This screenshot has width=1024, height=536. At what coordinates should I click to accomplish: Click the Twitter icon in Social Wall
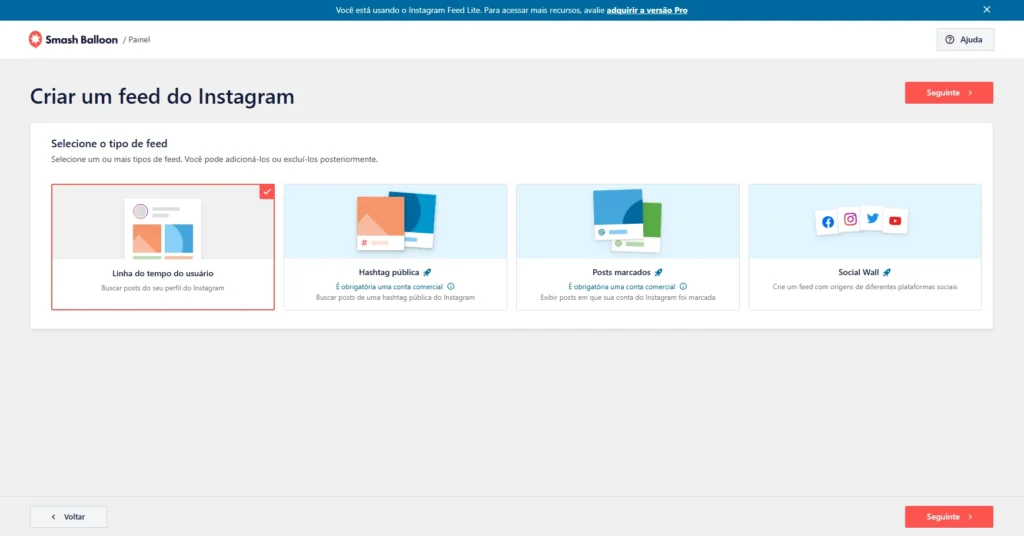(x=872, y=218)
